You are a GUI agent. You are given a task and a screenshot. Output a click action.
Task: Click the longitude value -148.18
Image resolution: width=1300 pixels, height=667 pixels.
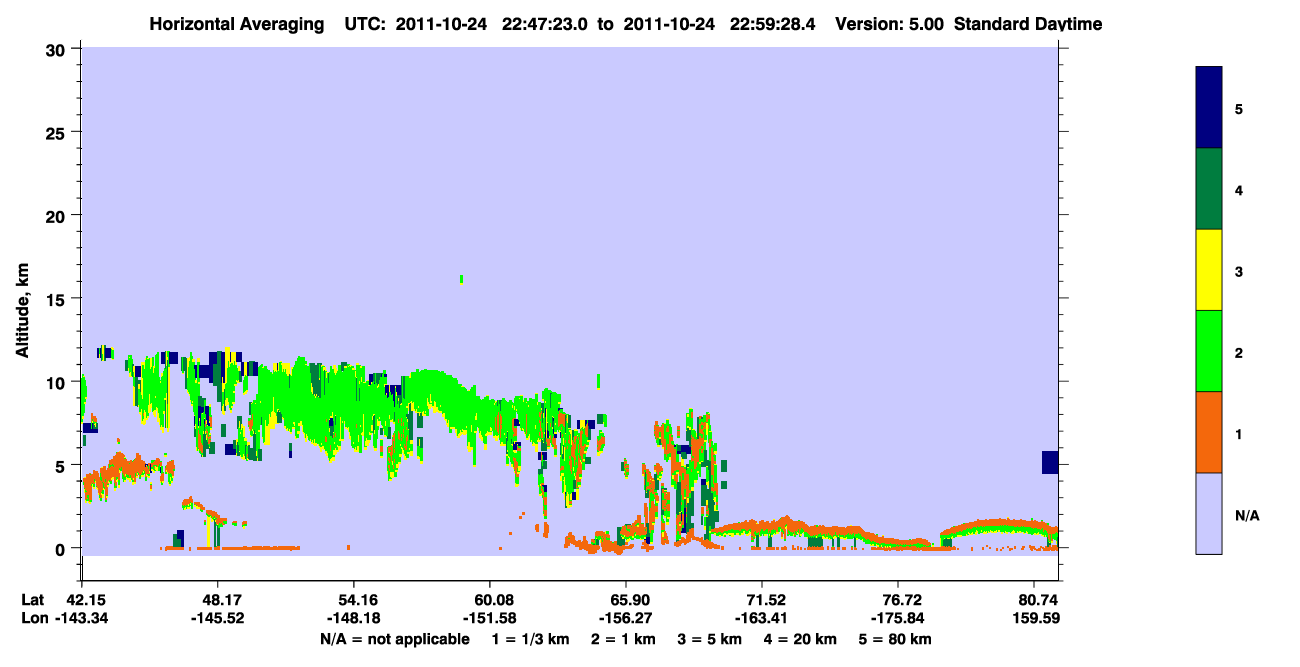[x=354, y=619]
